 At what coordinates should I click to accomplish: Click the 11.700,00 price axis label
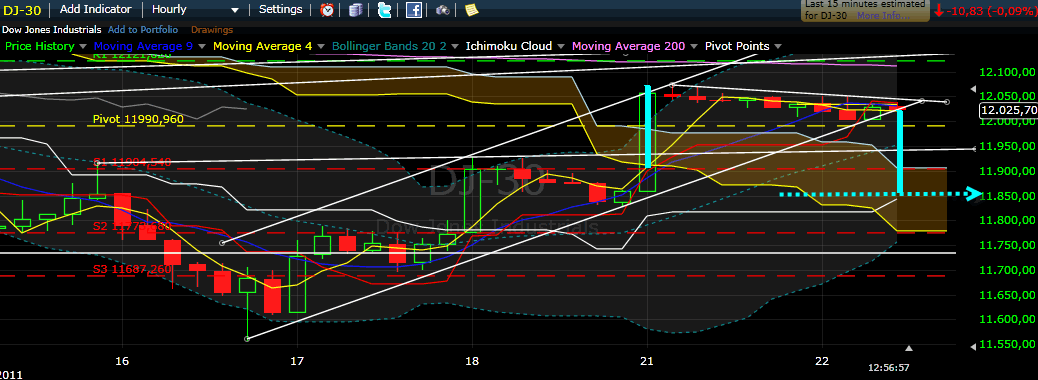1007,270
